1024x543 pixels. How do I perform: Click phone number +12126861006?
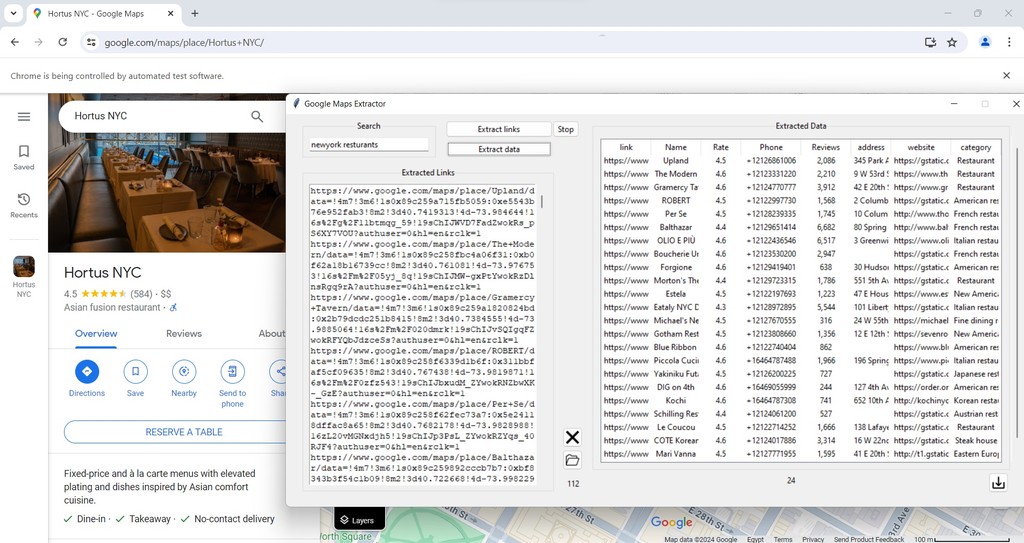771,161
